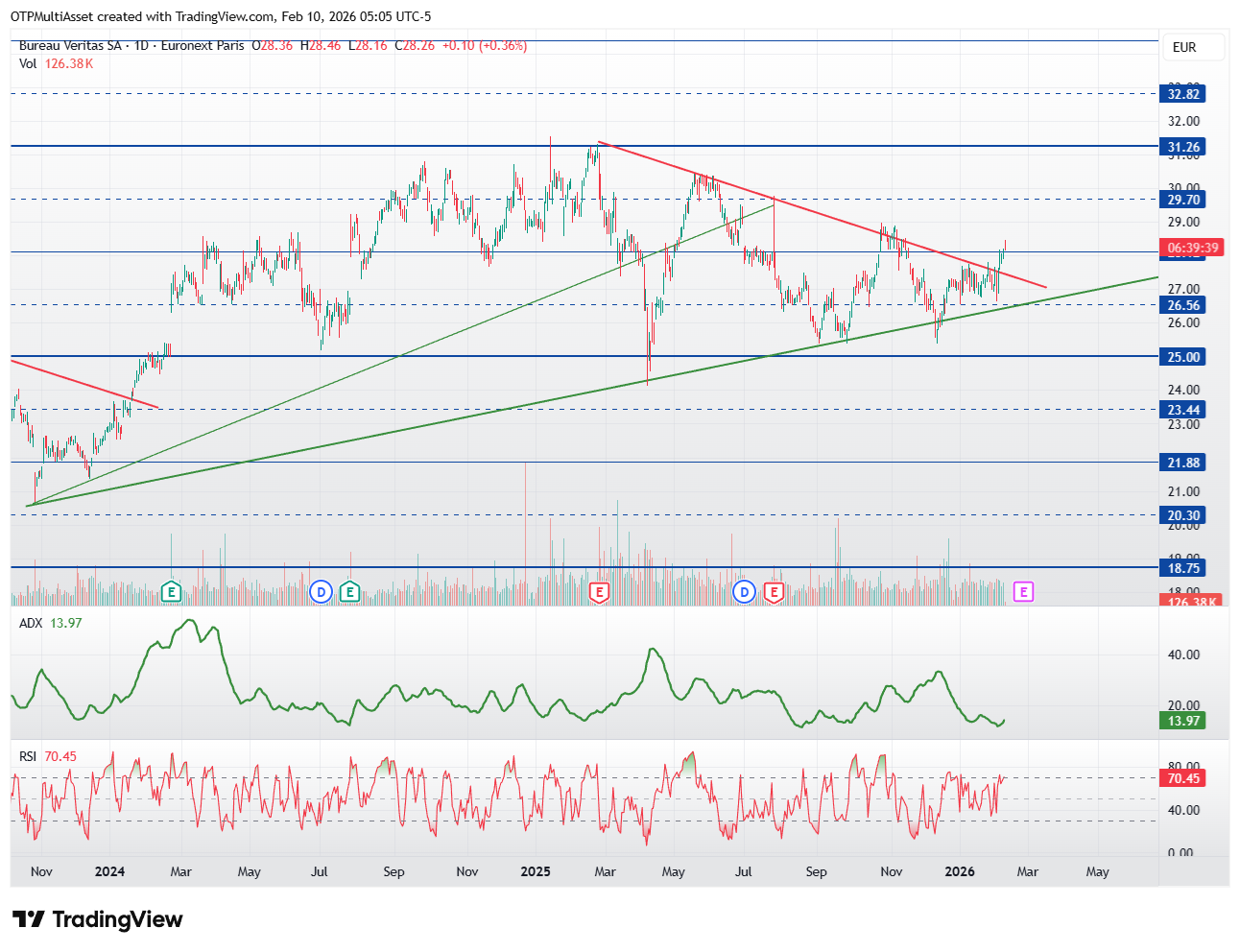1240x952 pixels.
Task: Click the 25.00 price level label
Action: (x=1183, y=357)
